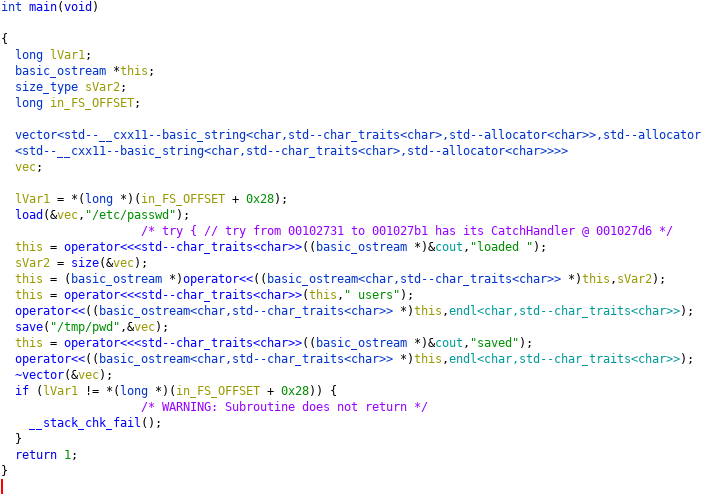
Task: Click the WARNING subroutine comment
Action: point(284,407)
